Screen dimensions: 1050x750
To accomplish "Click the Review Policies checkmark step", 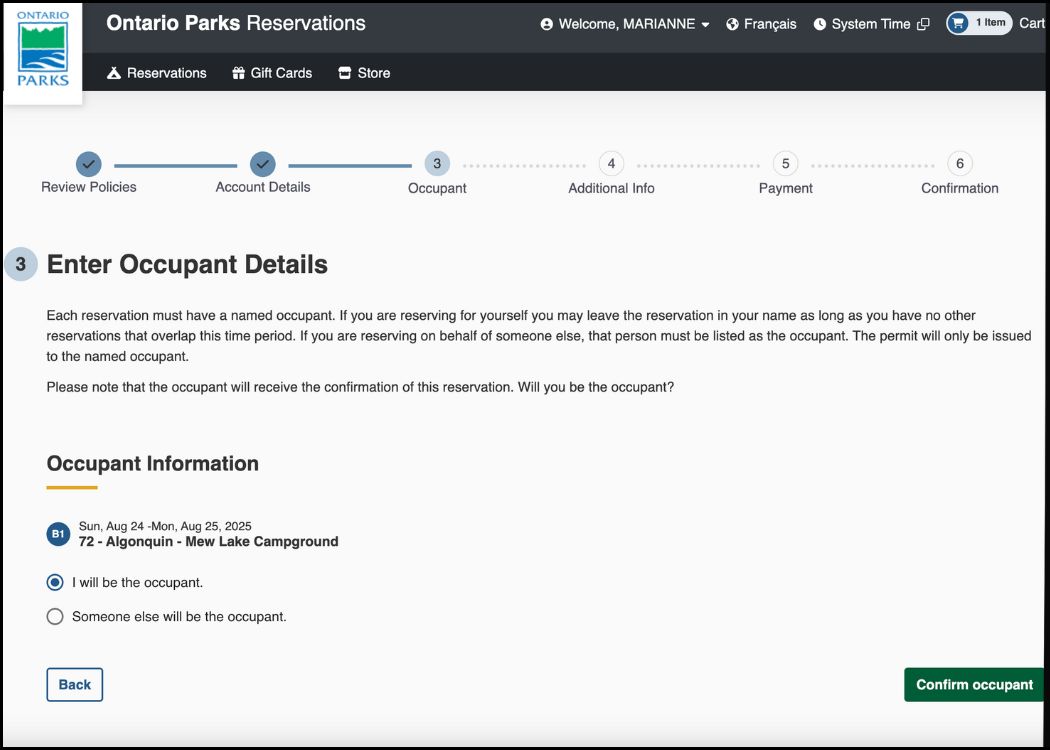I will (88, 163).
